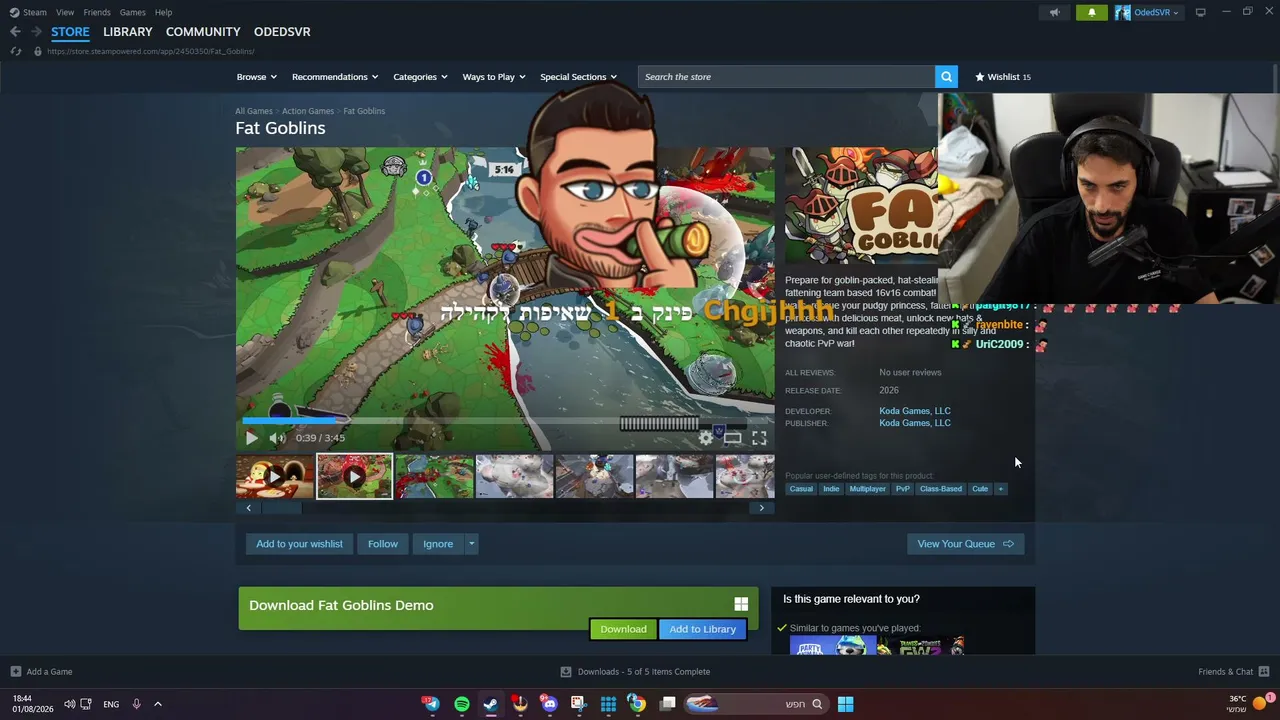Open the ODEDSVR profile tab

click(282, 32)
